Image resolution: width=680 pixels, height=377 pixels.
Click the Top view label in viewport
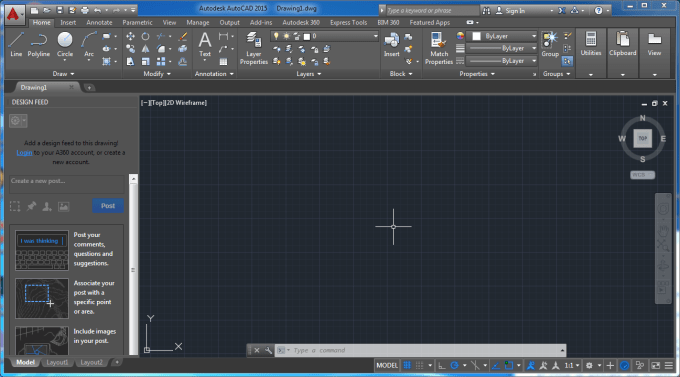click(x=157, y=103)
